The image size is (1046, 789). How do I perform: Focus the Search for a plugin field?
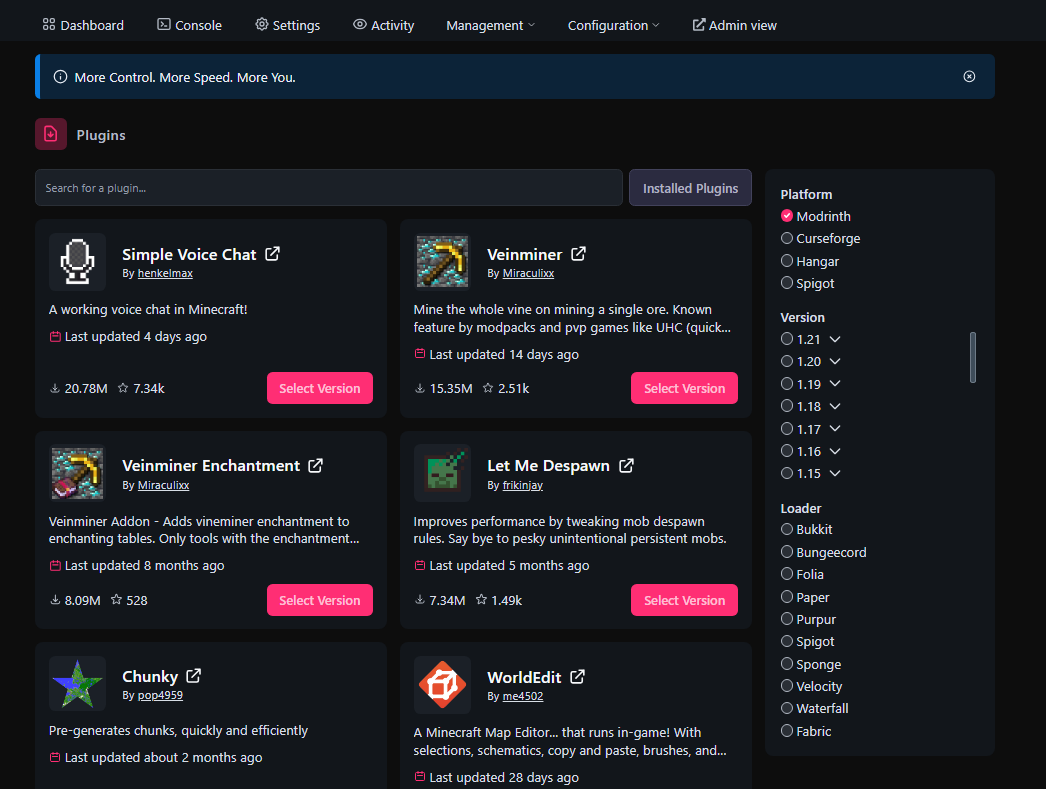[329, 188]
